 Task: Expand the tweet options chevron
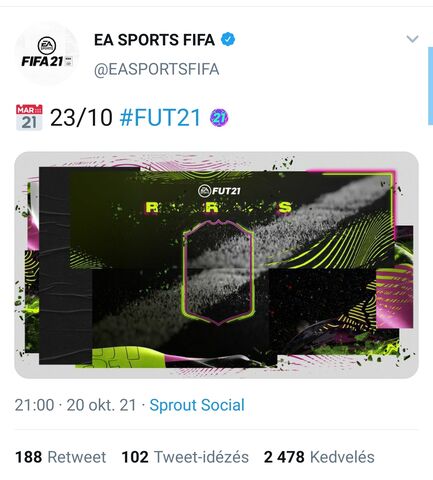[x=412, y=39]
